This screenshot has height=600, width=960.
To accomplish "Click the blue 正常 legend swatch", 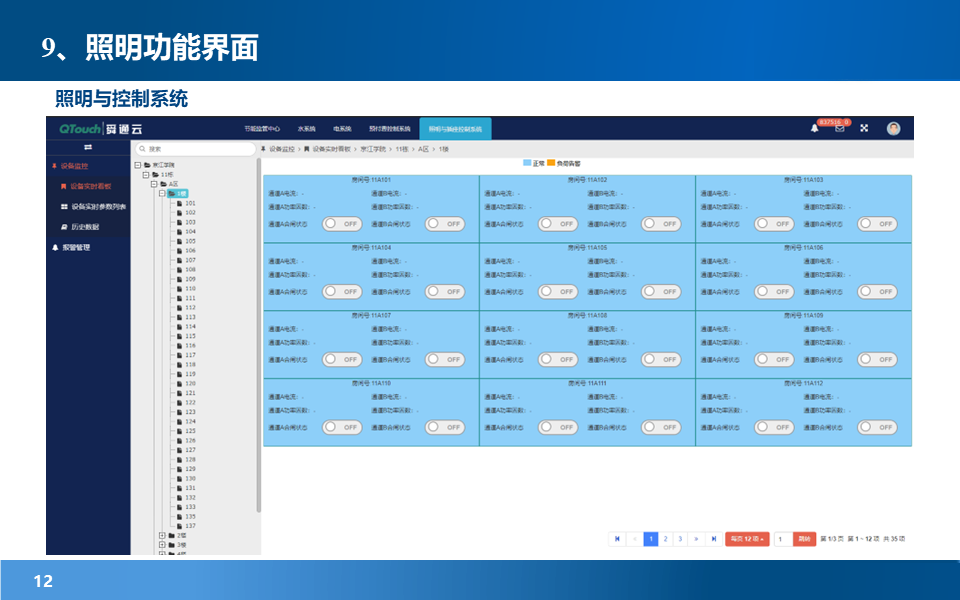I will click(527, 163).
